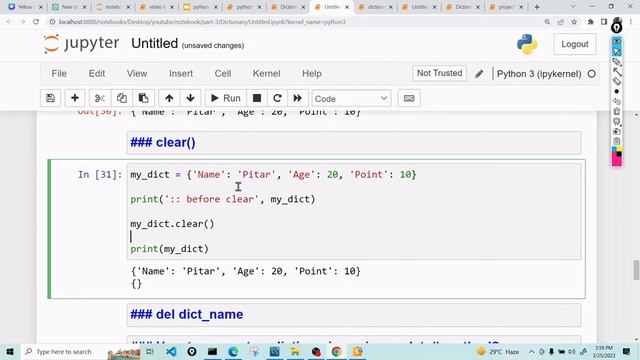
Task: Click the notebook vertical scrollbar thumb
Action: click(x=636, y=270)
